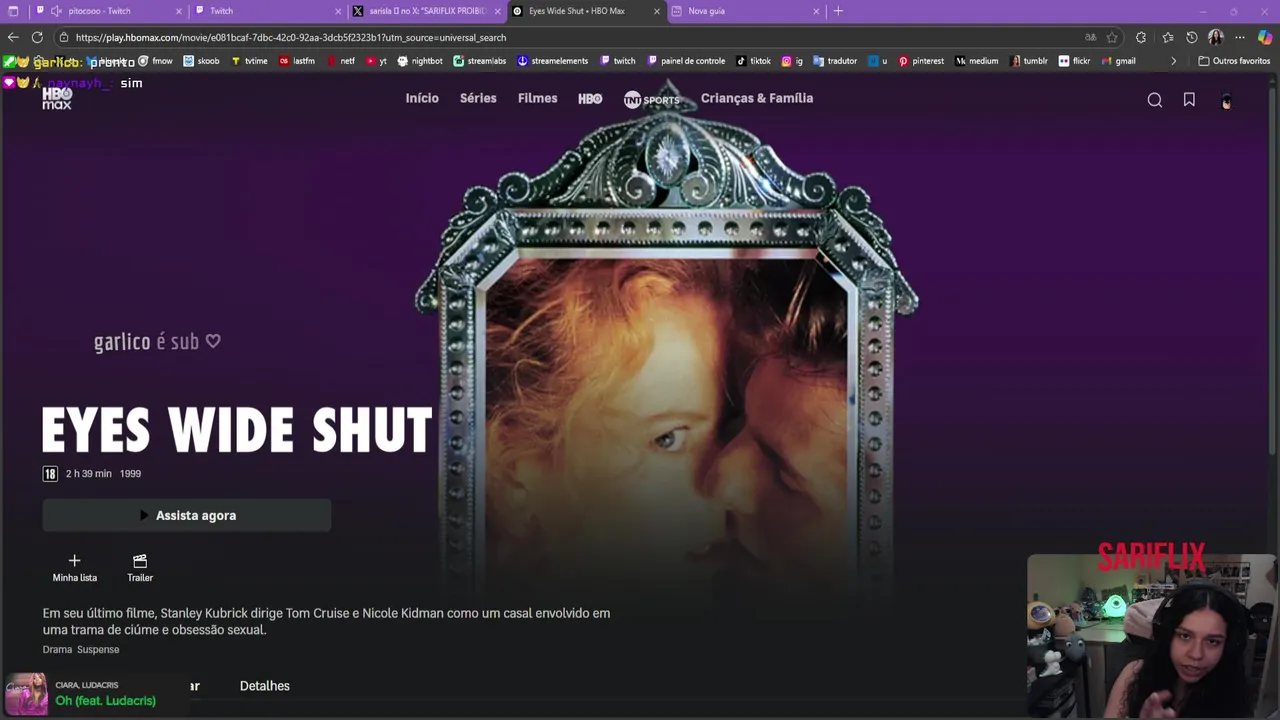The width and height of the screenshot is (1280, 720).
Task: Switch to the SARIFLIX X tab
Action: tap(426, 11)
